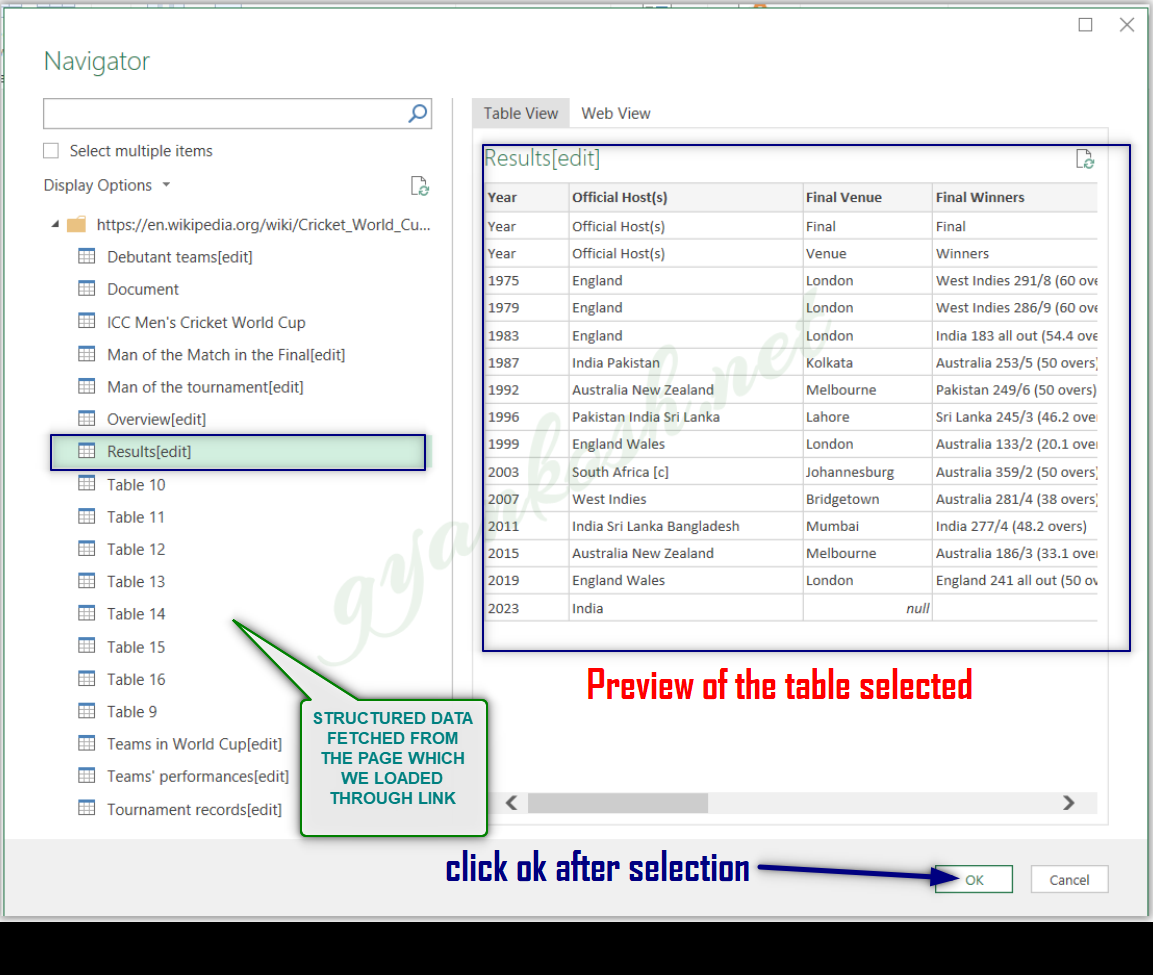Viewport: 1153px width, 975px height.
Task: Click the table icon of Table 9
Action: tap(87, 711)
